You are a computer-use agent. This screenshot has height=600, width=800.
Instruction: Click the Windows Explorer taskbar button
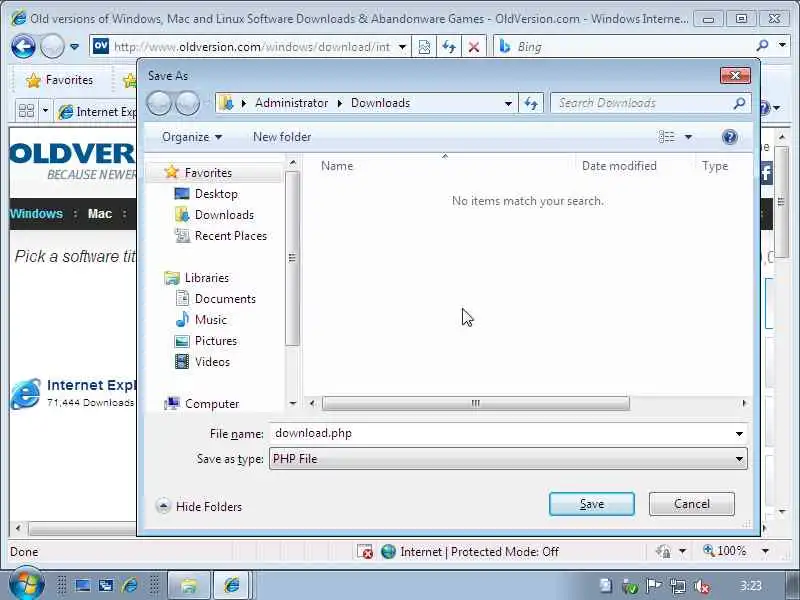coord(189,585)
